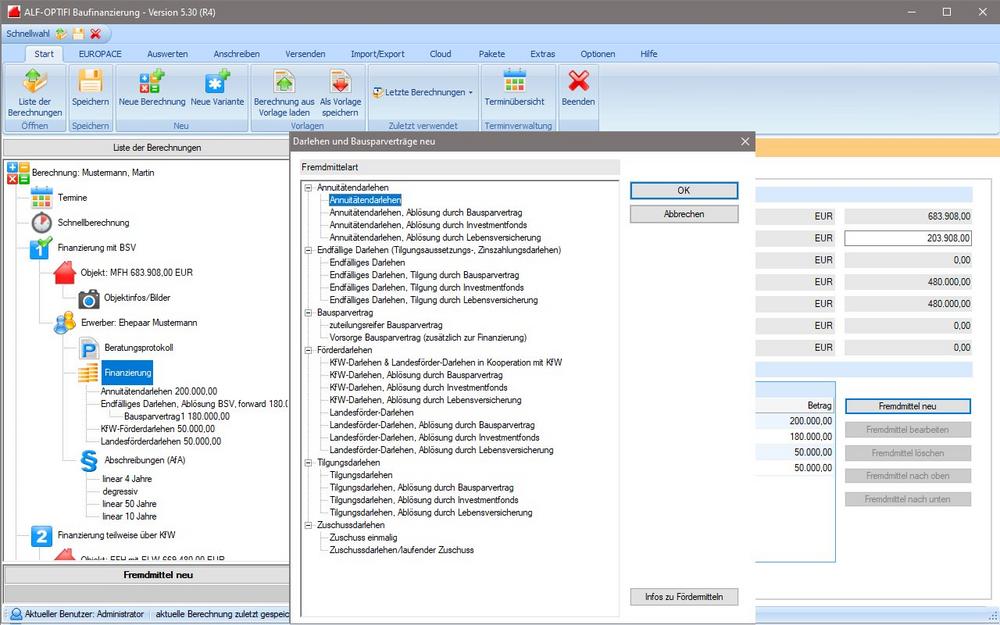The image size is (1000, 625).
Task: Switch to the EUROPACE tab
Action: pos(100,53)
